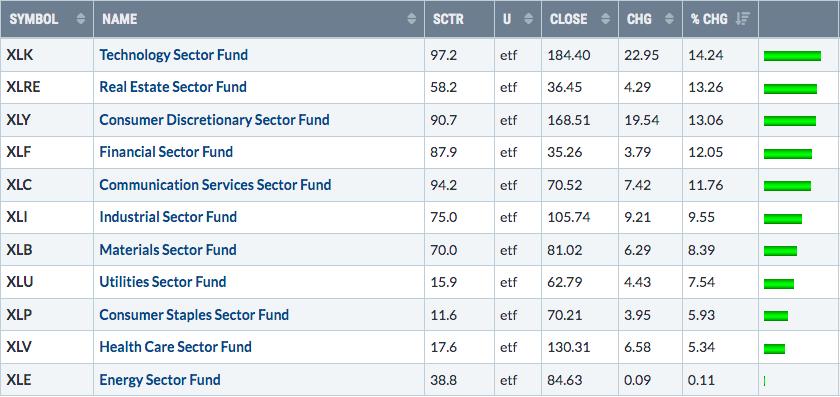840x397 pixels.
Task: Select the XLI symbol cell
Action: (x=47, y=217)
